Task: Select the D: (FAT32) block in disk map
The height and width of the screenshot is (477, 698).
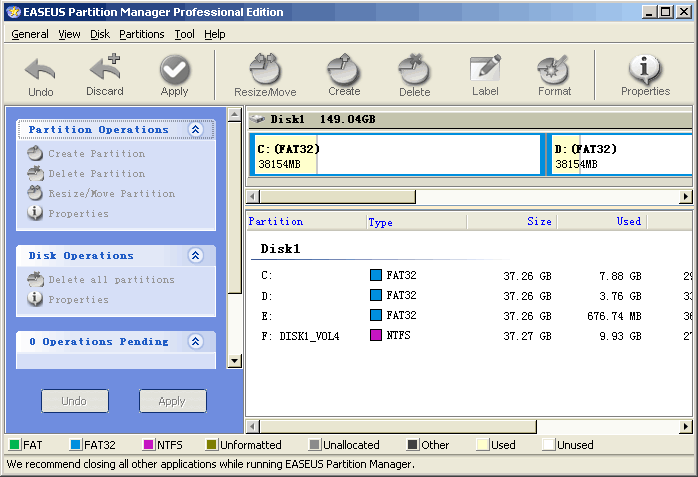Action: [620, 154]
